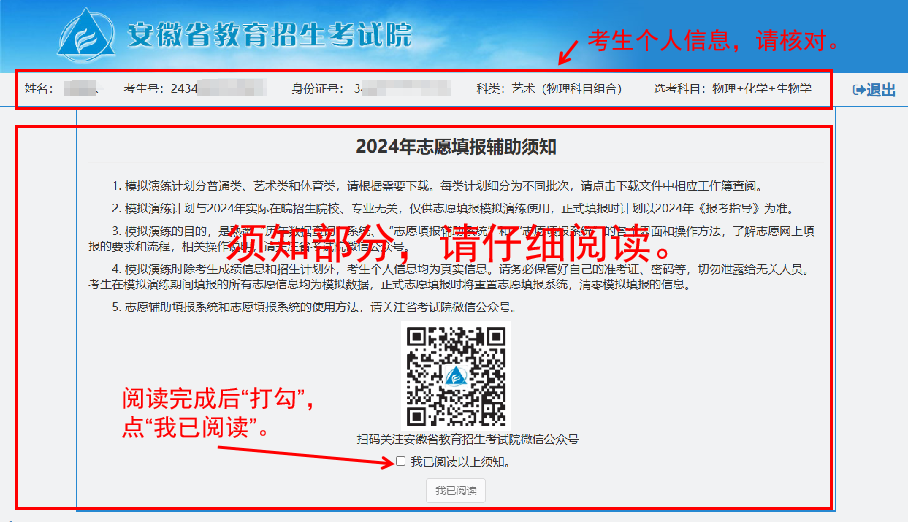908x523 pixels.
Task: Click the triangular logo in the header
Action: [86, 35]
